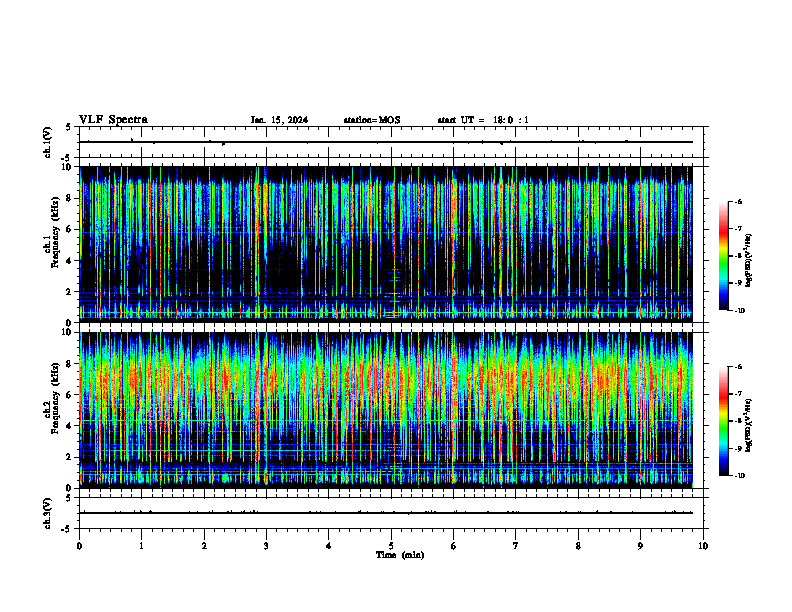The image size is (792, 612).
Task: Click the ch.2 spectrogram color bar
Action: 724,421
